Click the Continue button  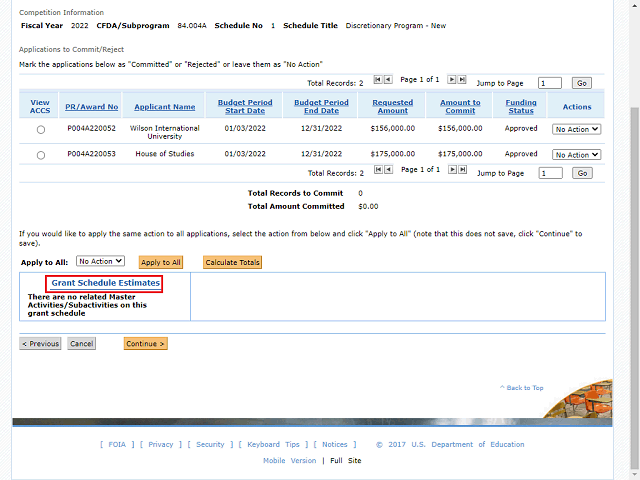pyautogui.click(x=145, y=344)
